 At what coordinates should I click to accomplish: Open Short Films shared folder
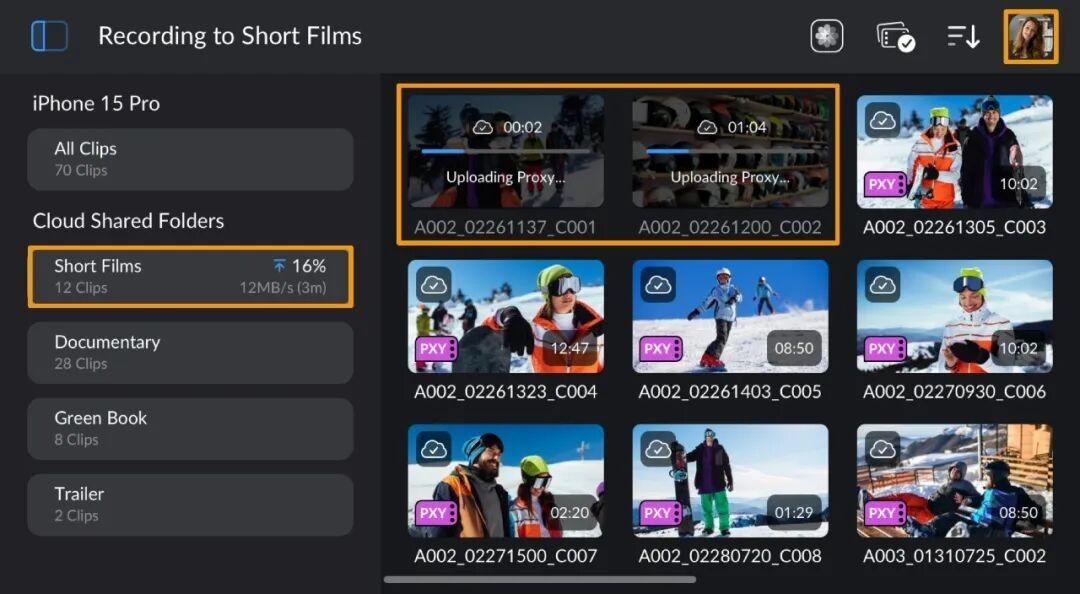pos(190,276)
